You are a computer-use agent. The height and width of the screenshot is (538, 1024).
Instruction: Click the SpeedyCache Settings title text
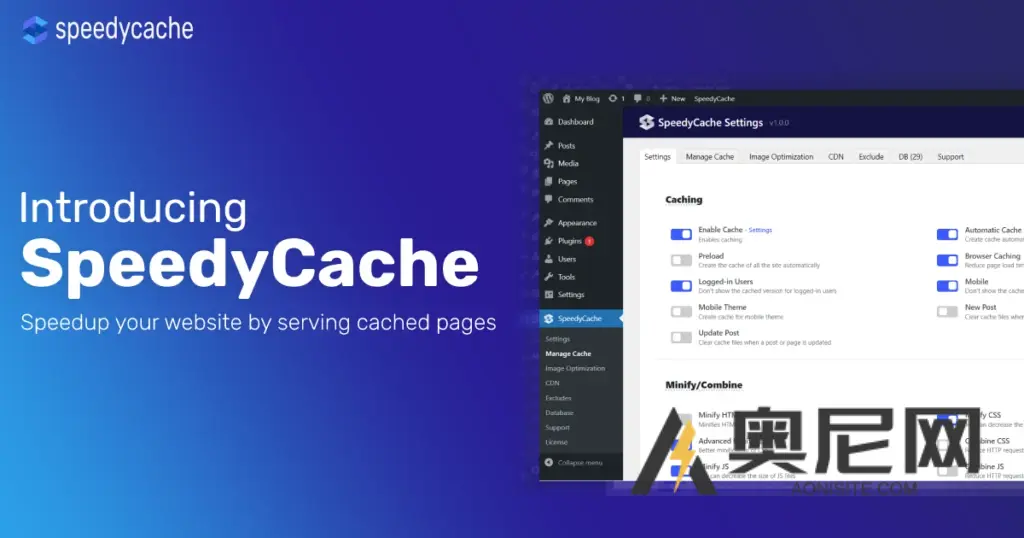710,122
